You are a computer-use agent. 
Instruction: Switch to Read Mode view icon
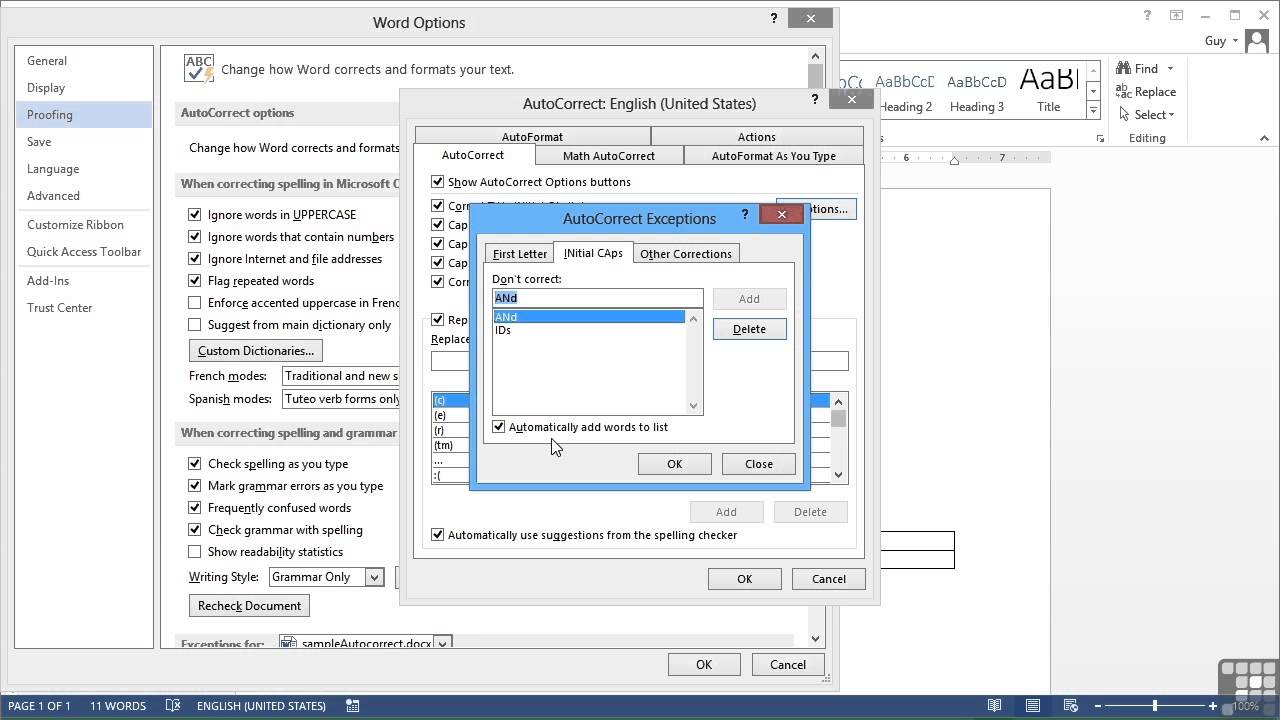tap(994, 705)
